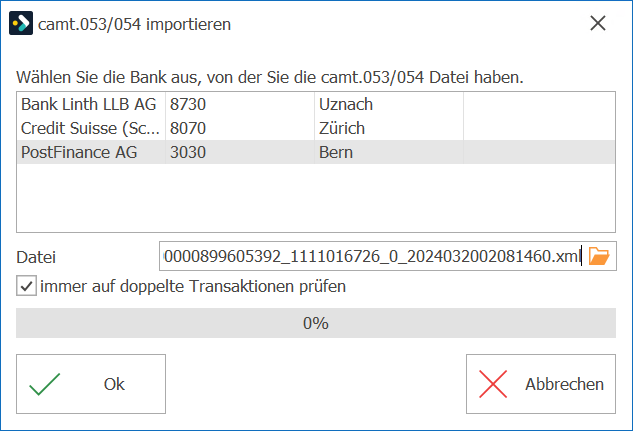
Task: Cancel the import with Abbrechen
Action: tap(541, 384)
